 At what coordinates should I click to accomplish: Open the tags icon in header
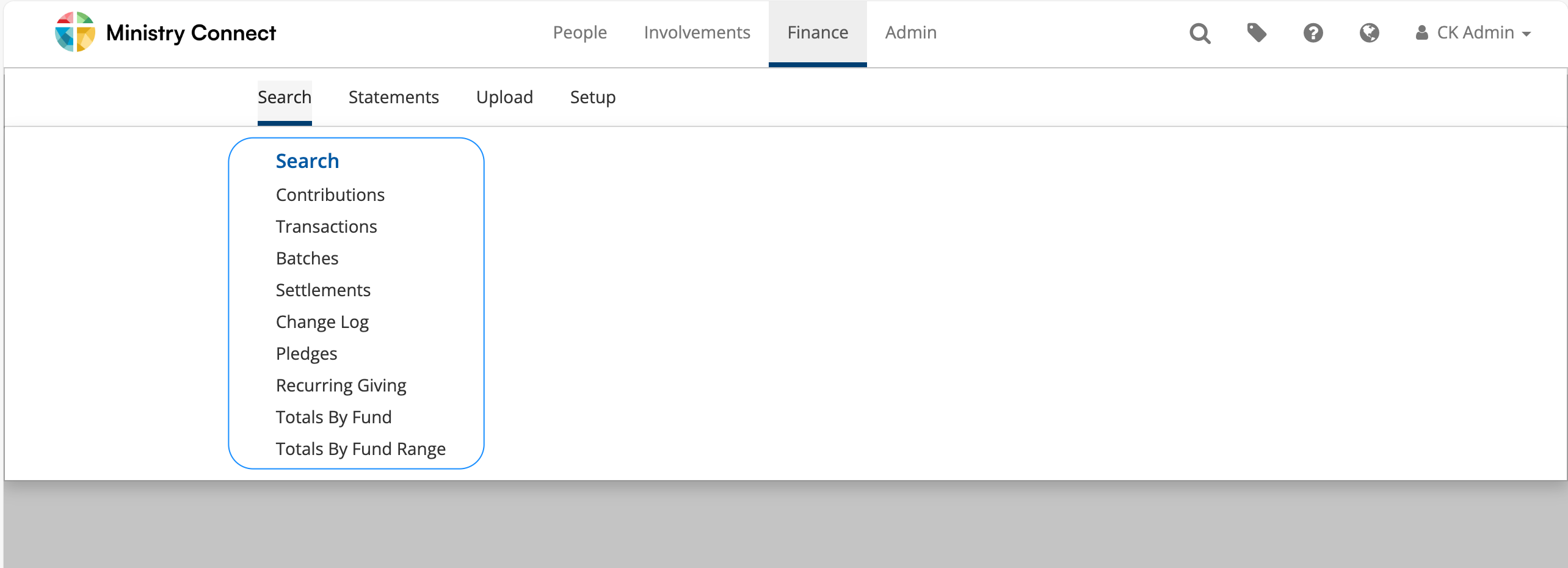click(1257, 32)
